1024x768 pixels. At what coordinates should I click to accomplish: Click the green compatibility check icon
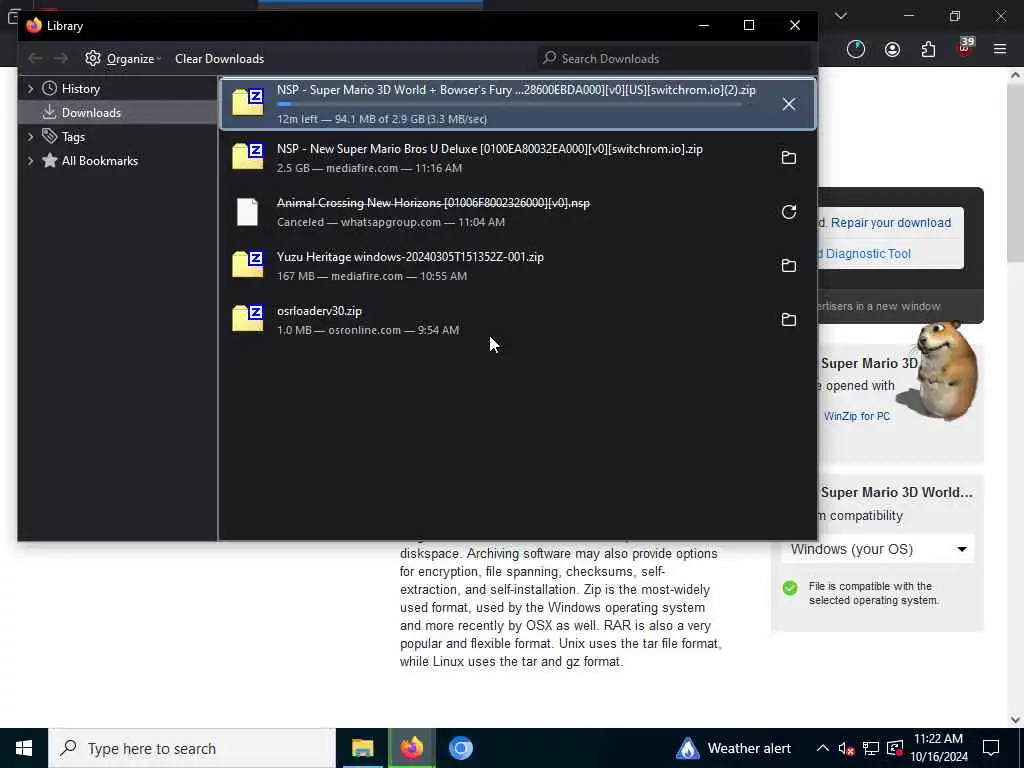[790, 588]
